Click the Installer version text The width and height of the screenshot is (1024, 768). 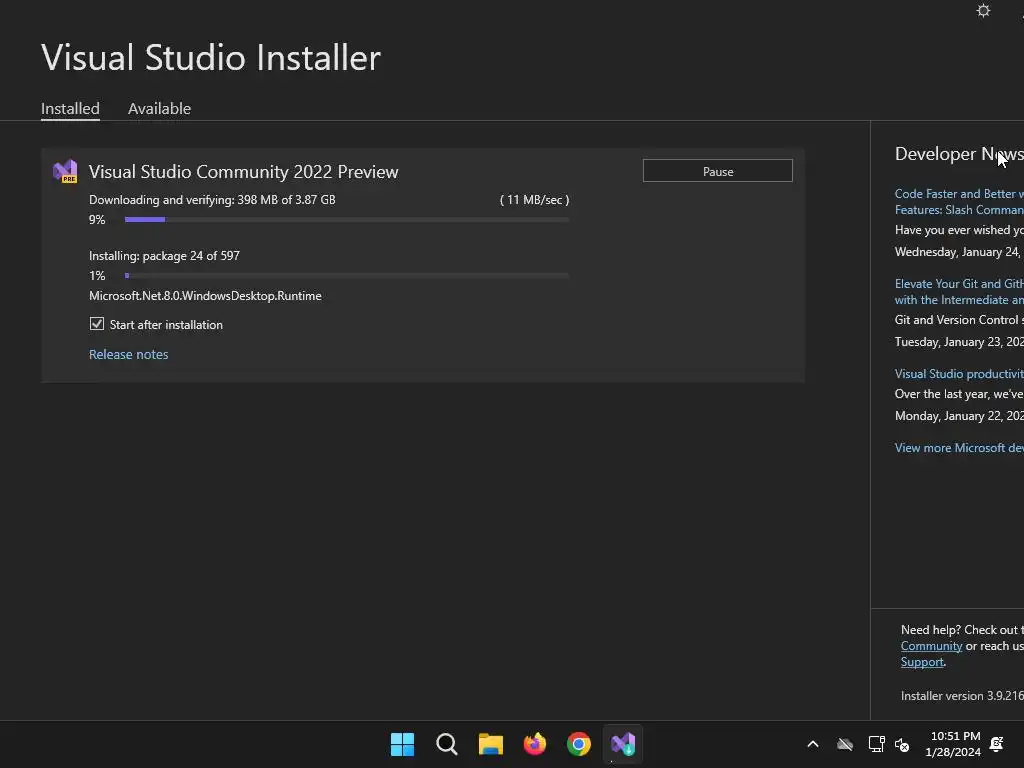[x=963, y=696]
